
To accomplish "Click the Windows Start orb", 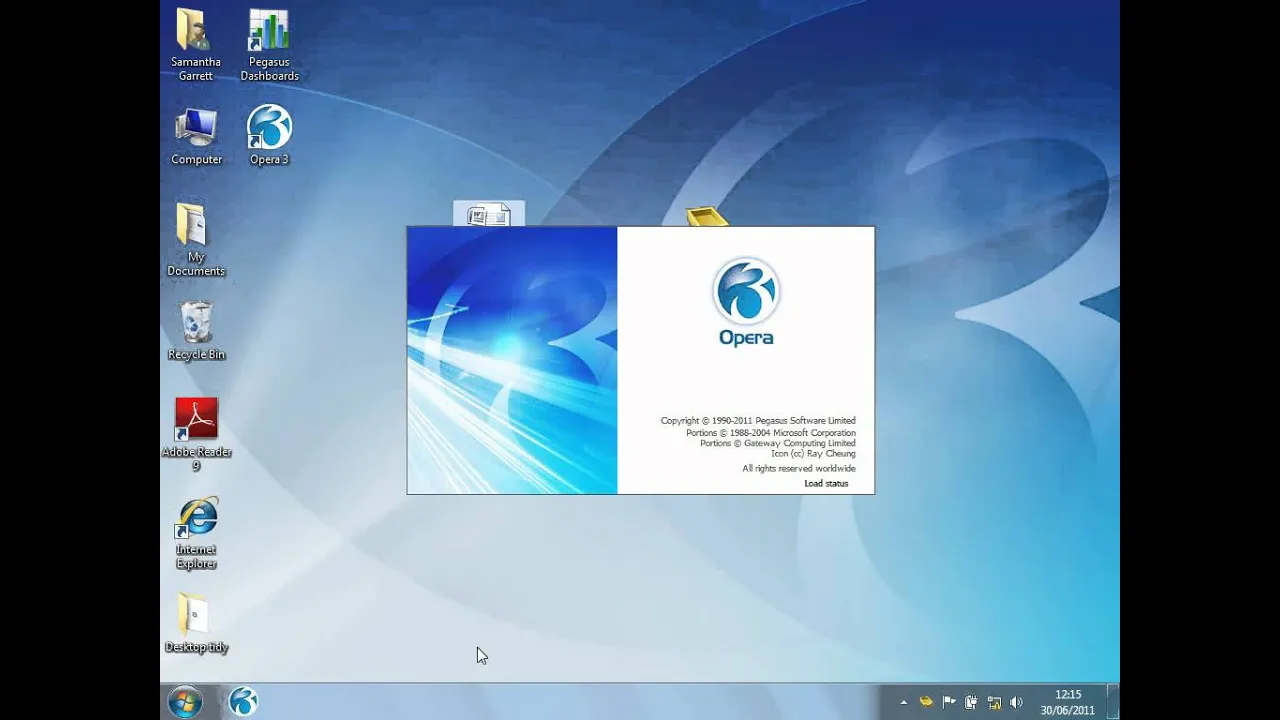I will 186,702.
